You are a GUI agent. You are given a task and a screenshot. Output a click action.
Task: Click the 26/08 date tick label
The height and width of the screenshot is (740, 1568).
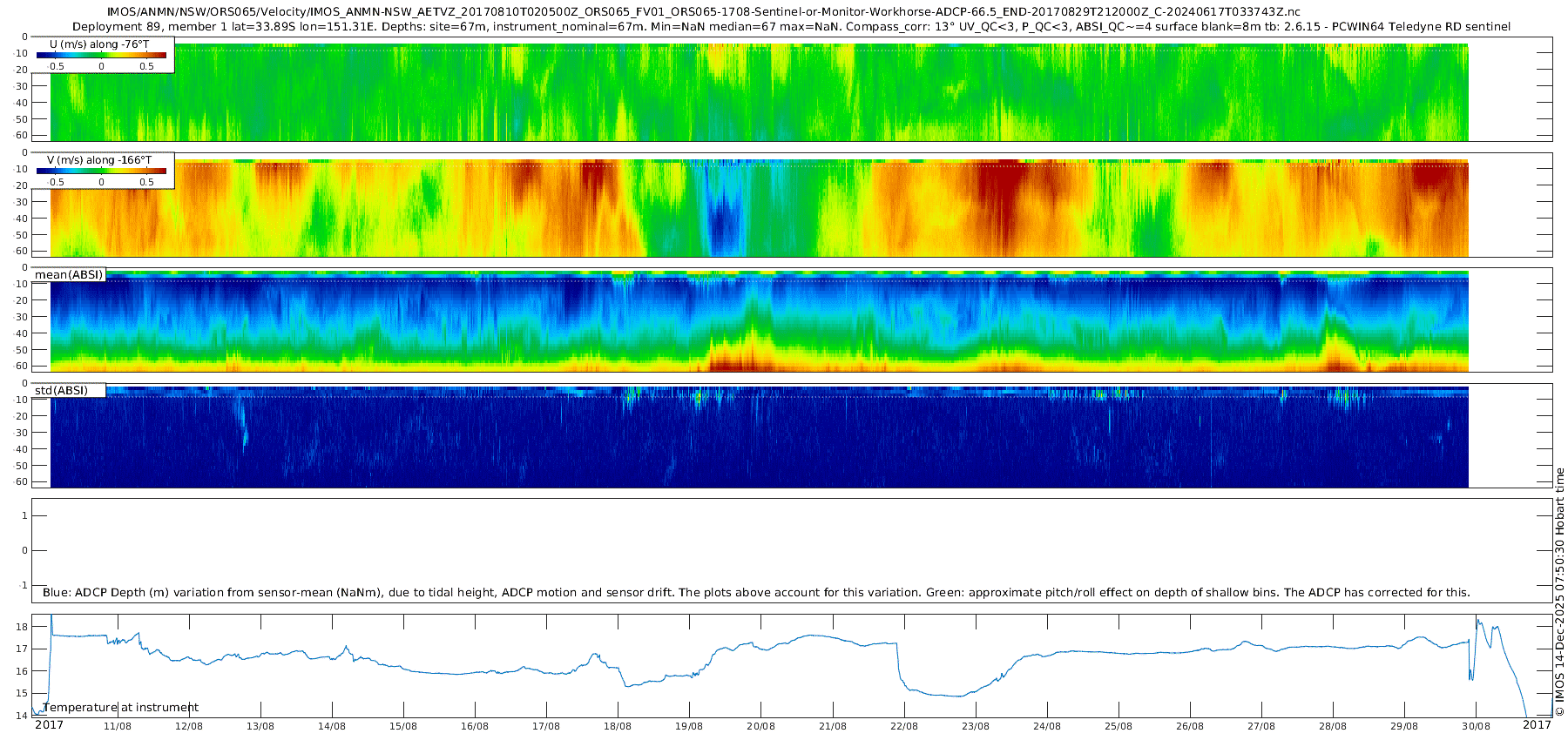click(x=1190, y=726)
